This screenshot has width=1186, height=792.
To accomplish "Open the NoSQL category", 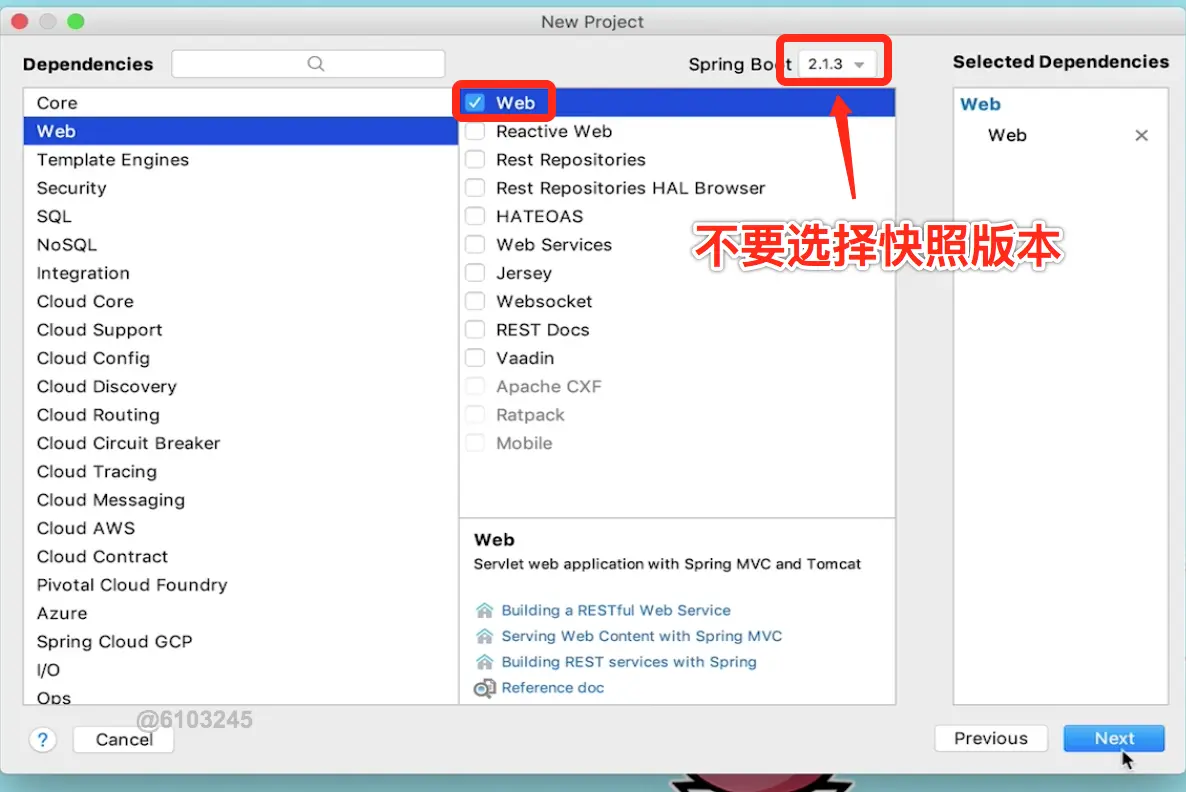I will pos(241,244).
